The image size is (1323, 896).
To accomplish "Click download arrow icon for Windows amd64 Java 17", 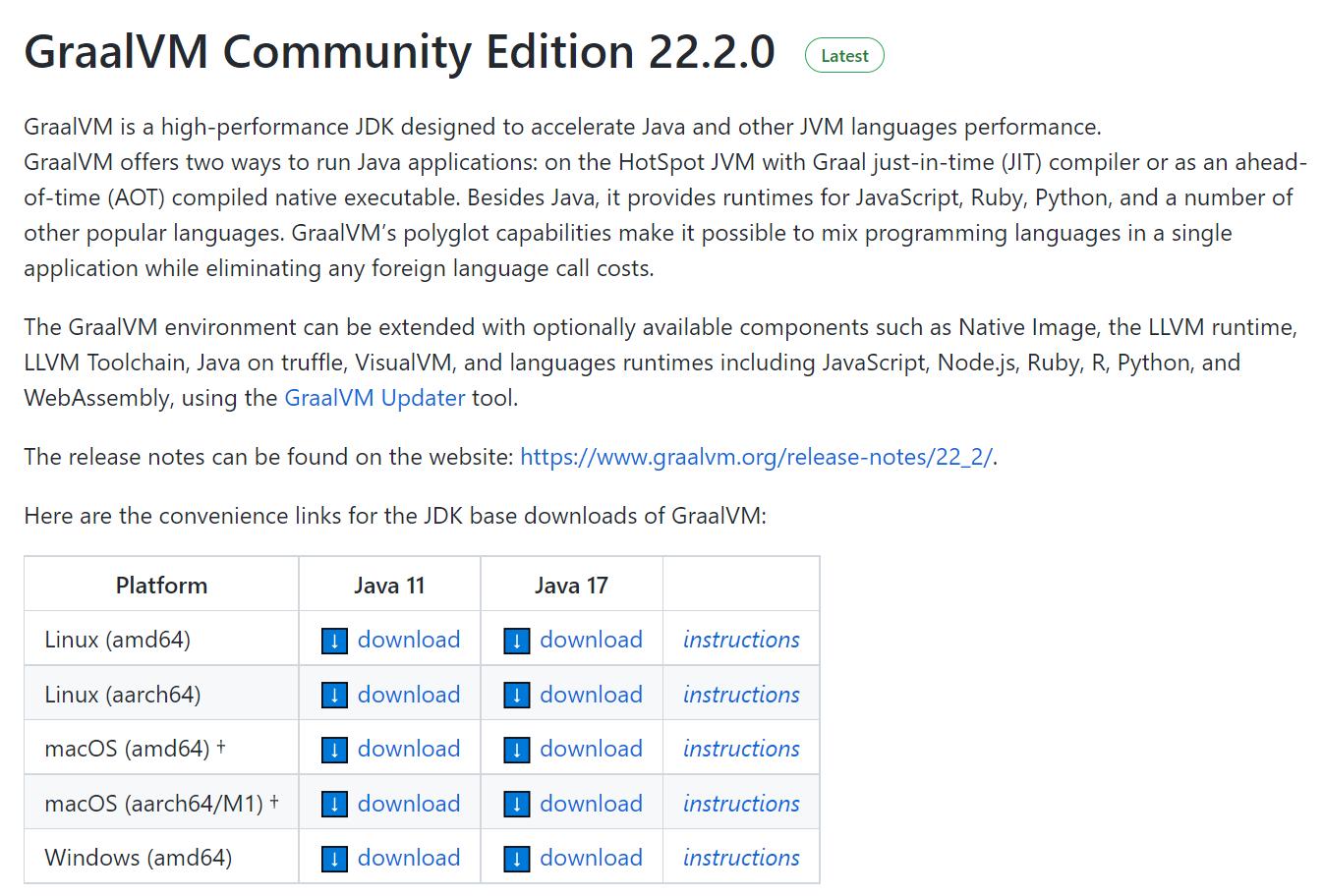I will (516, 860).
